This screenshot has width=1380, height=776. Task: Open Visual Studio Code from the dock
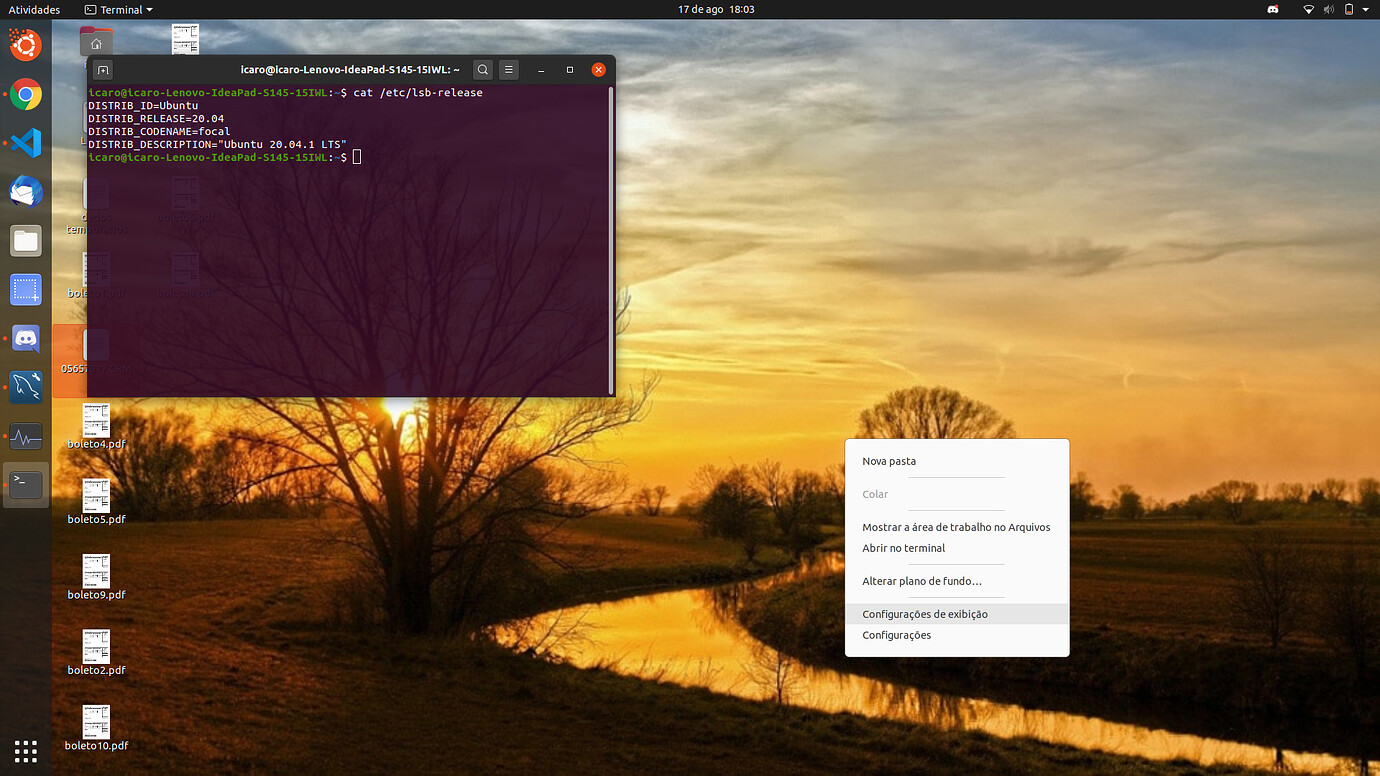tap(26, 143)
